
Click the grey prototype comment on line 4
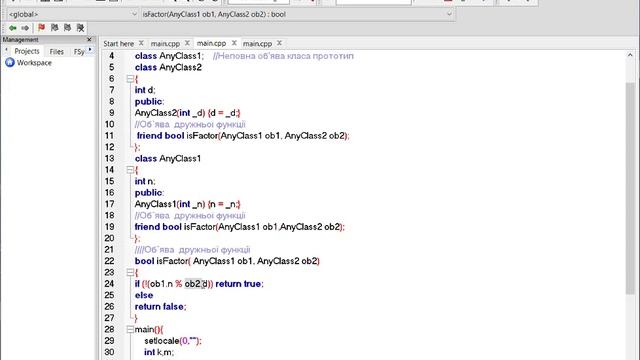[x=283, y=56]
